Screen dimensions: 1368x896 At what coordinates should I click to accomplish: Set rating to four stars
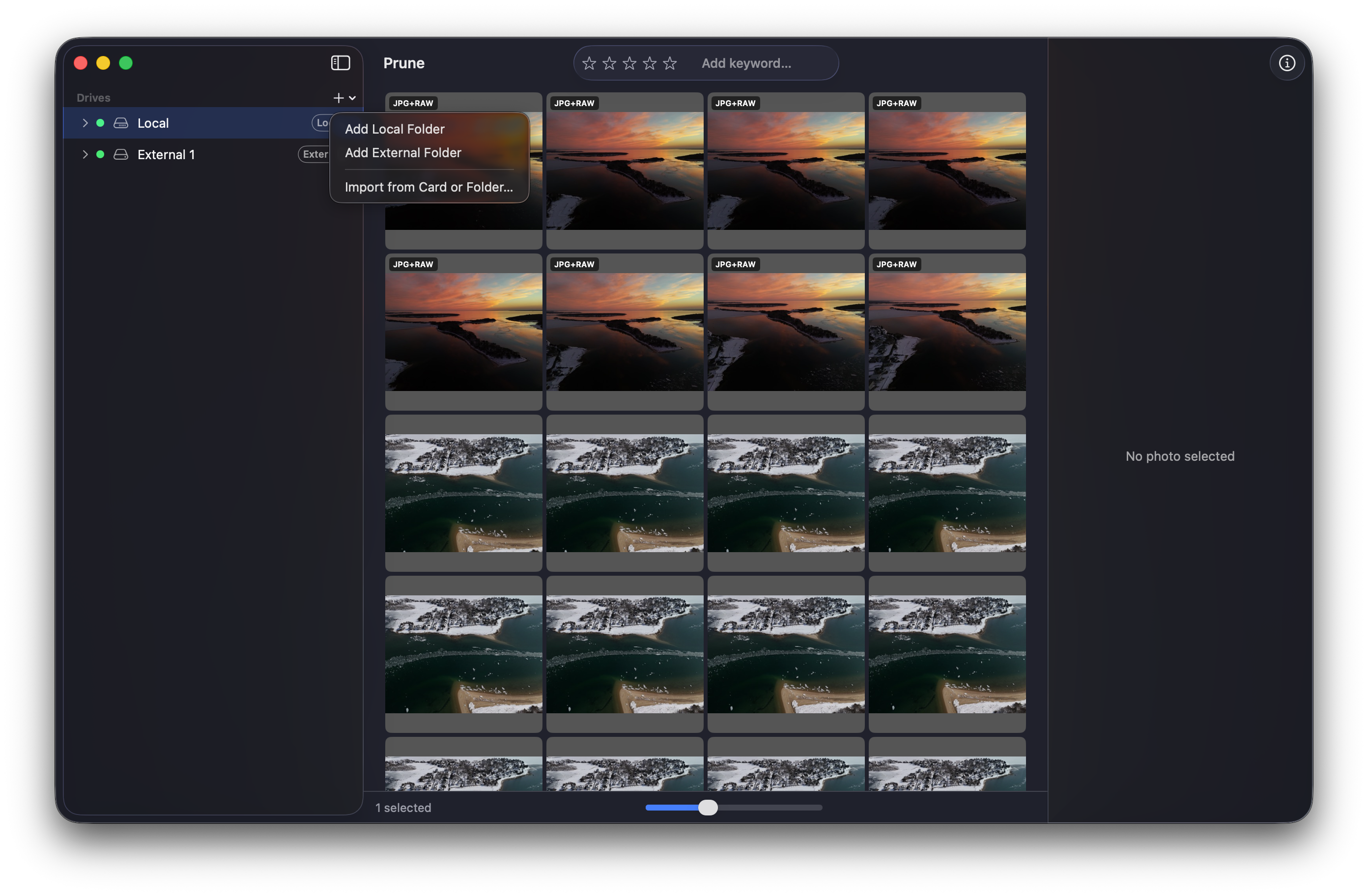(x=650, y=63)
